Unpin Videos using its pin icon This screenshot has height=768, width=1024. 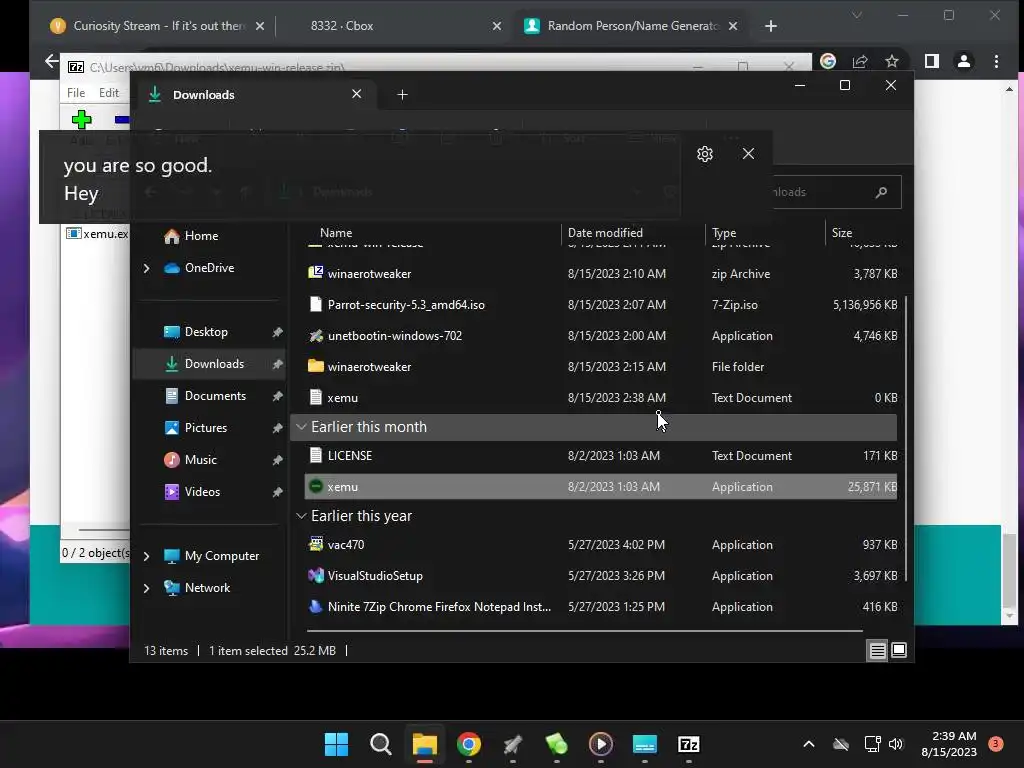[x=278, y=492]
